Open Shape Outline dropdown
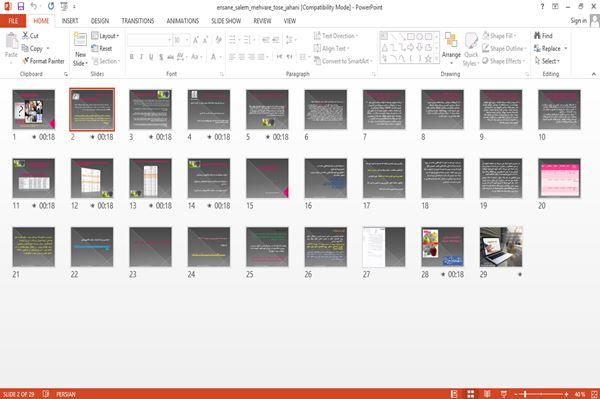 point(504,49)
